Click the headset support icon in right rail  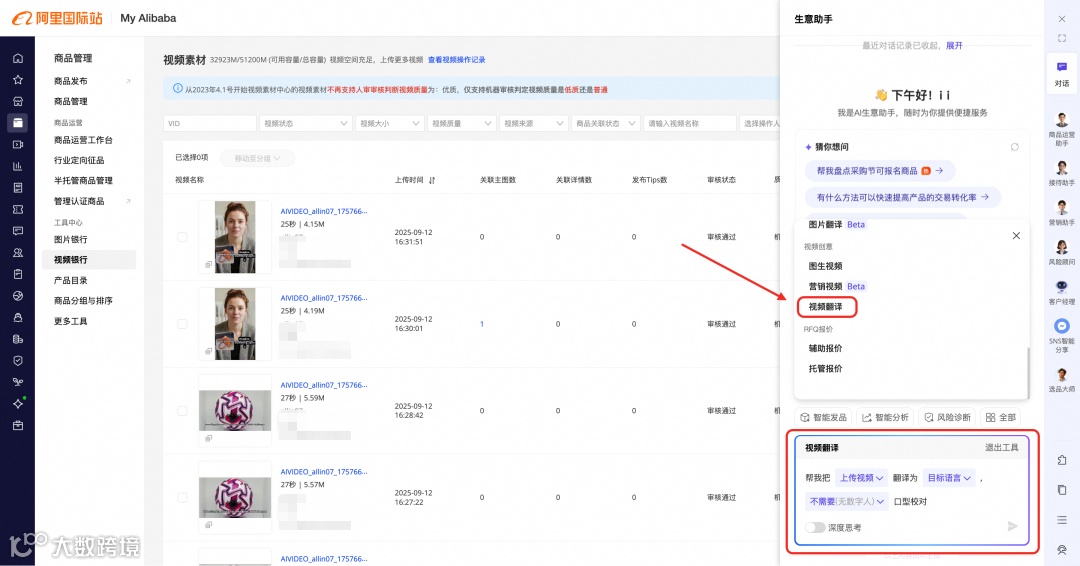point(1061,549)
